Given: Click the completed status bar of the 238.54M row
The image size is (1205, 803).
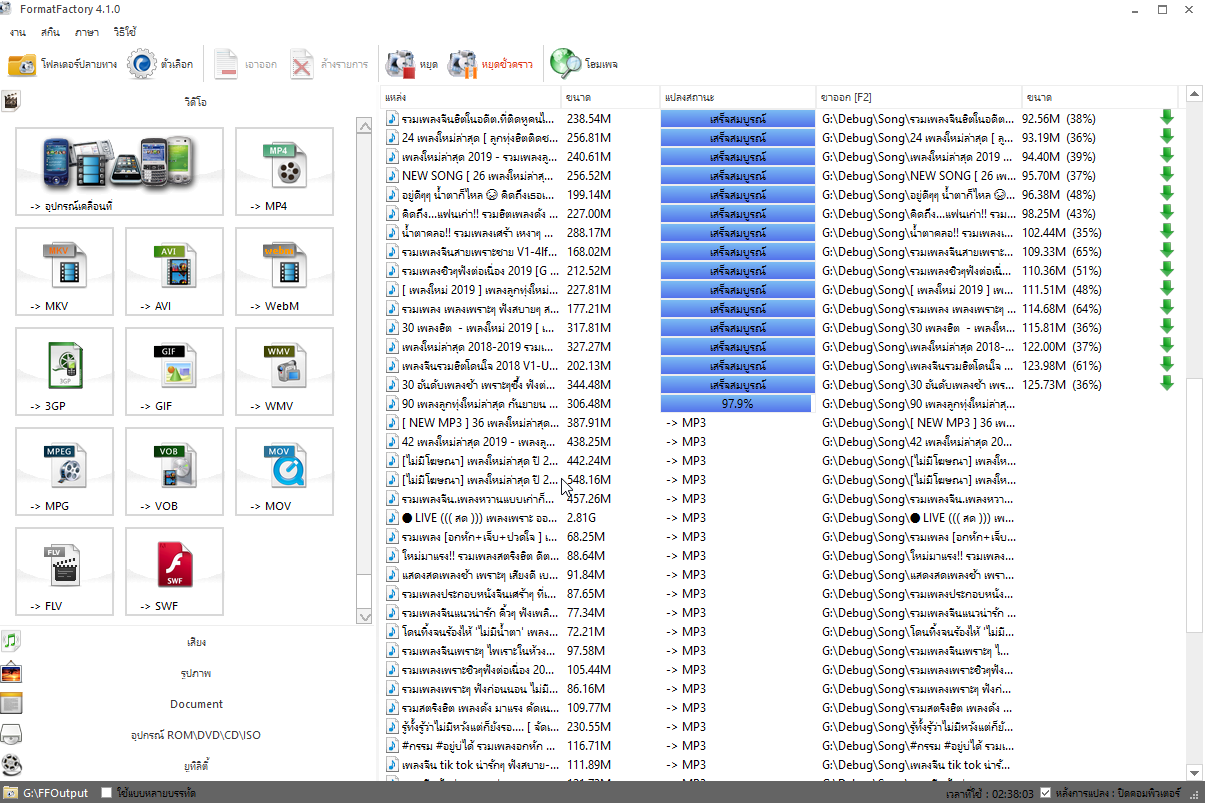Looking at the screenshot, I should pyautogui.click(x=736, y=118).
